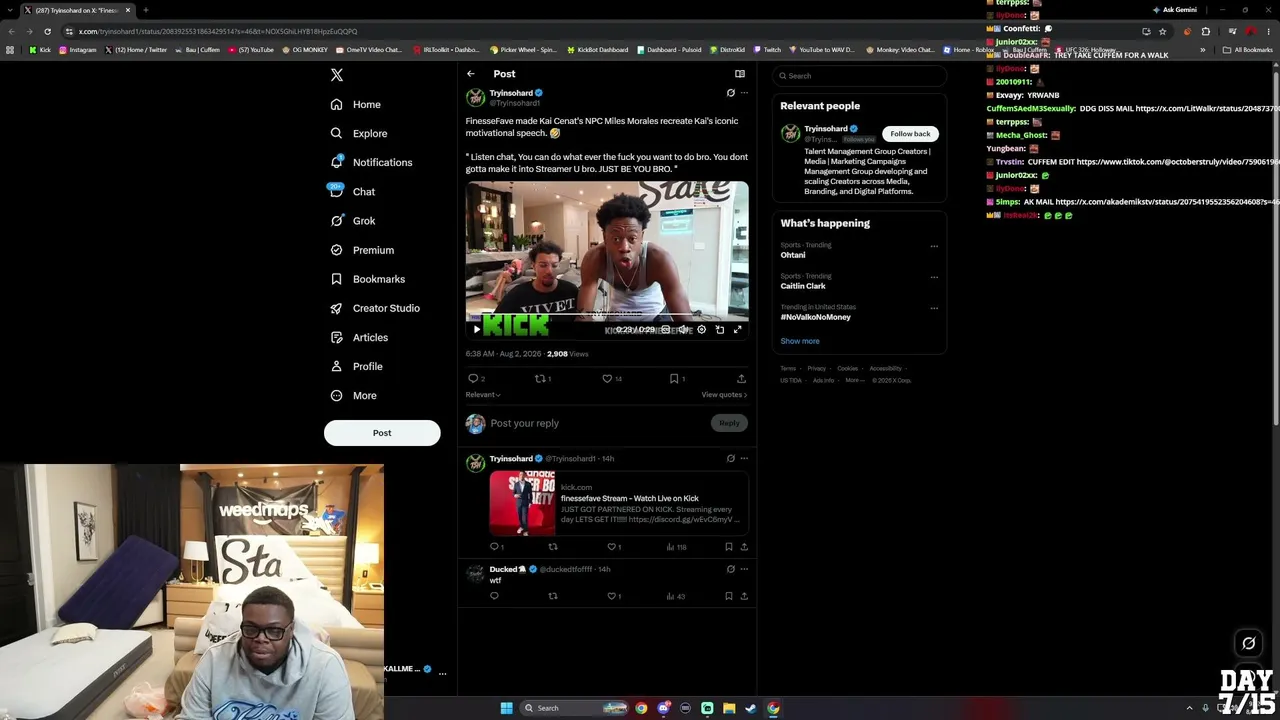Expand the More menu in sidebar
Image resolution: width=1280 pixels, height=720 pixels.
point(354,395)
